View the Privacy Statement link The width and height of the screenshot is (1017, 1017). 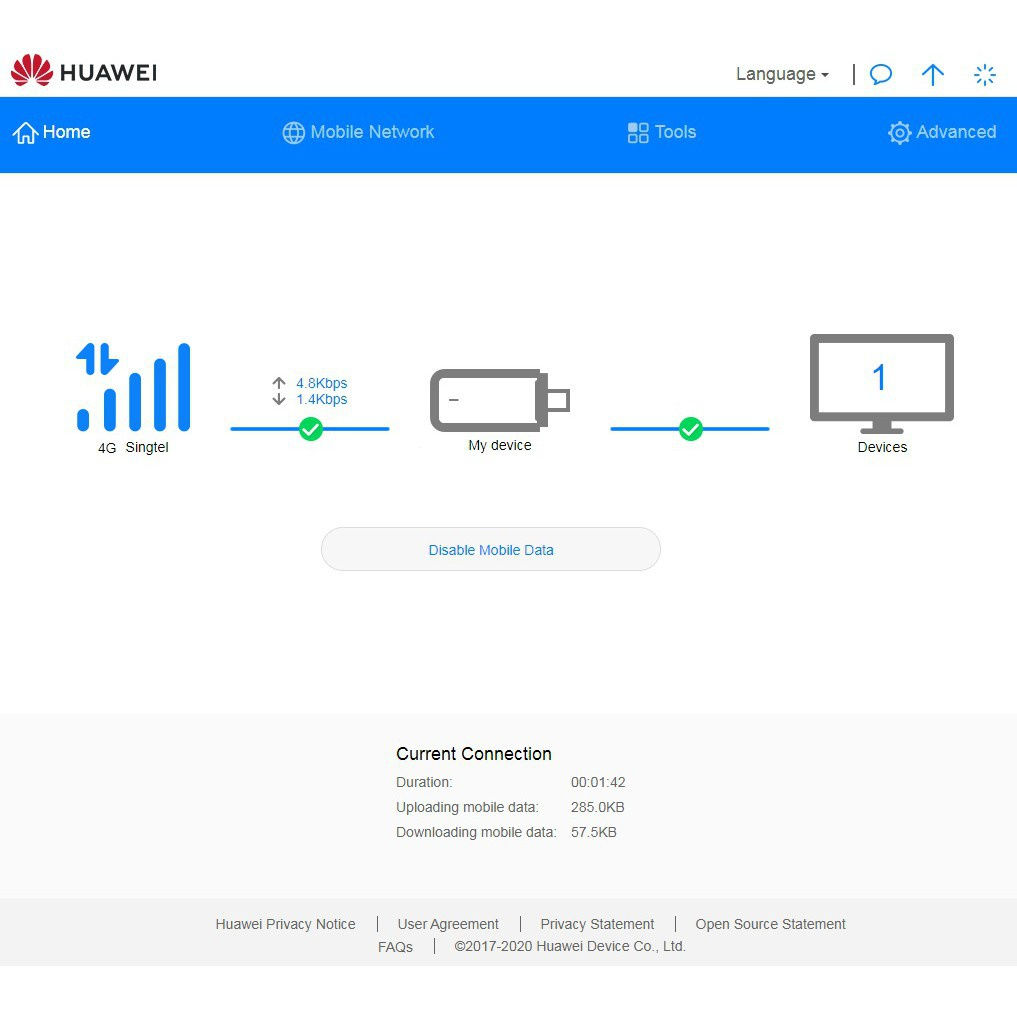pos(597,924)
